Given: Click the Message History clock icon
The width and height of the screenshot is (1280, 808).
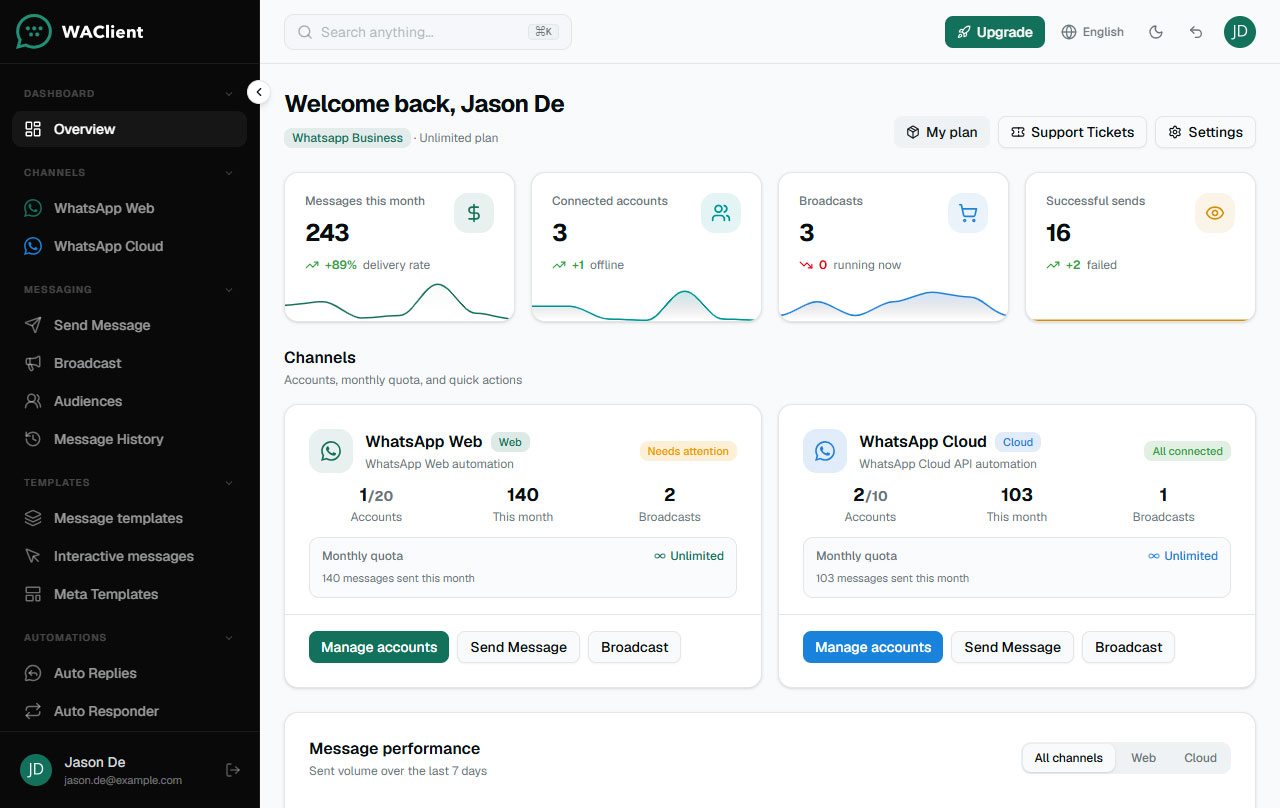Looking at the screenshot, I should 33,439.
